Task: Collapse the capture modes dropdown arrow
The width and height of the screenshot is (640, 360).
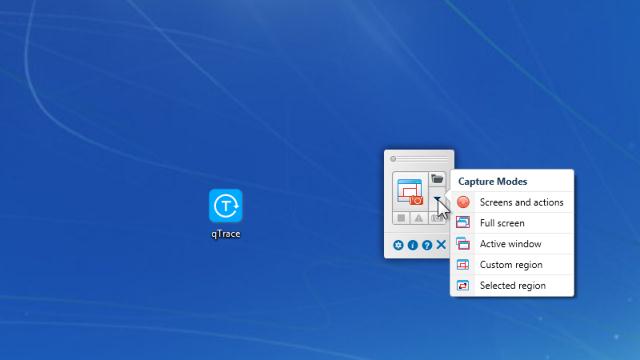Action: [x=437, y=199]
